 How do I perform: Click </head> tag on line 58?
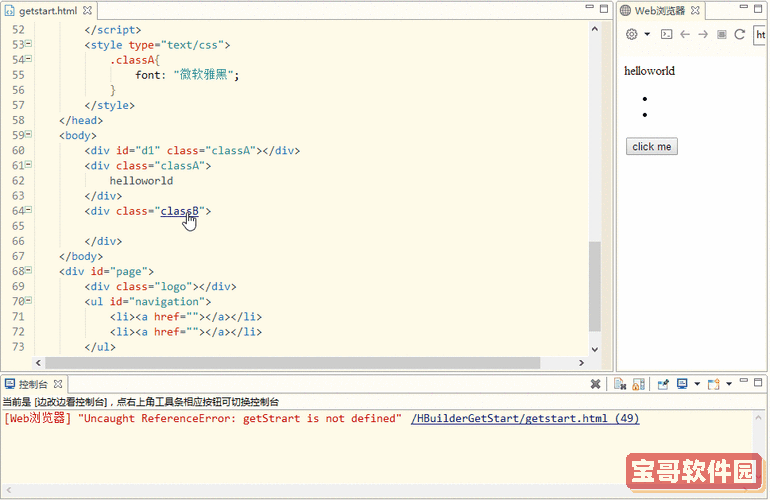click(81, 120)
